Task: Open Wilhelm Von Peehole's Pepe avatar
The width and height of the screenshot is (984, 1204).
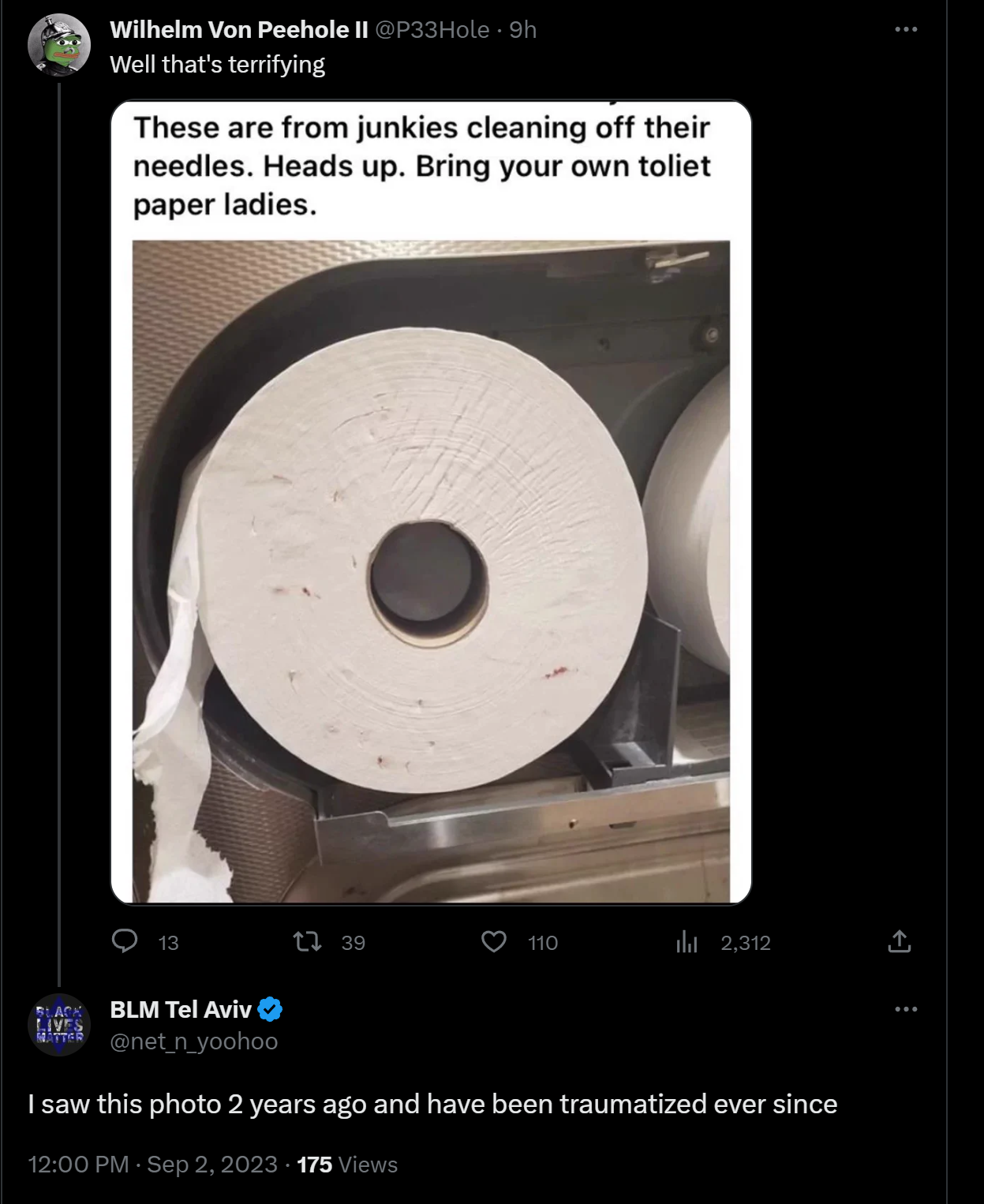Action: (59, 45)
